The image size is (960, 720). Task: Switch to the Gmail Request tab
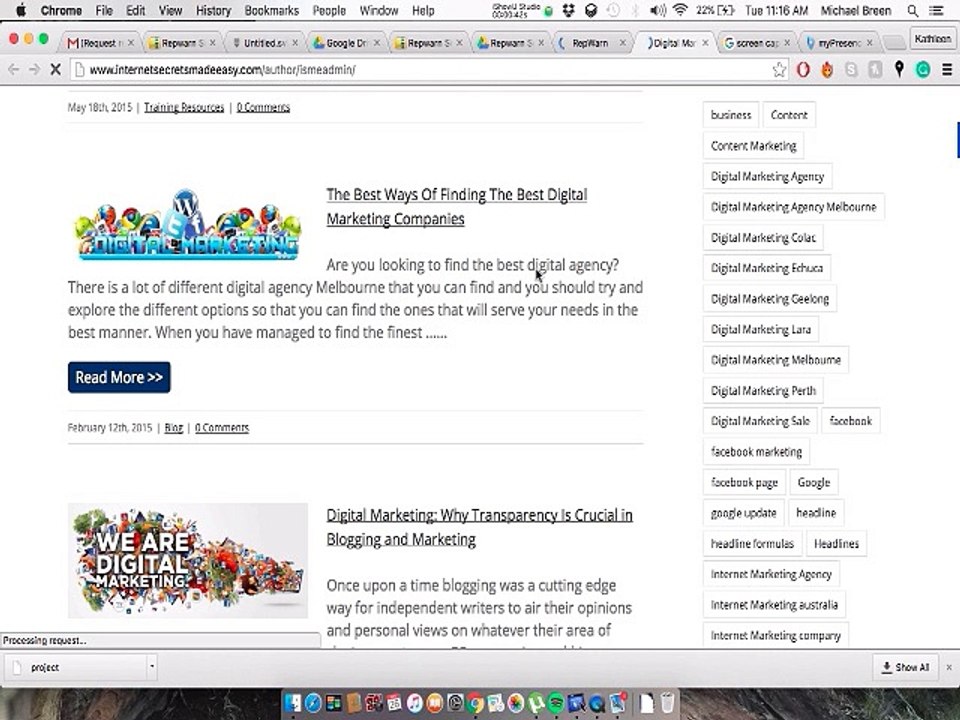[x=100, y=42]
